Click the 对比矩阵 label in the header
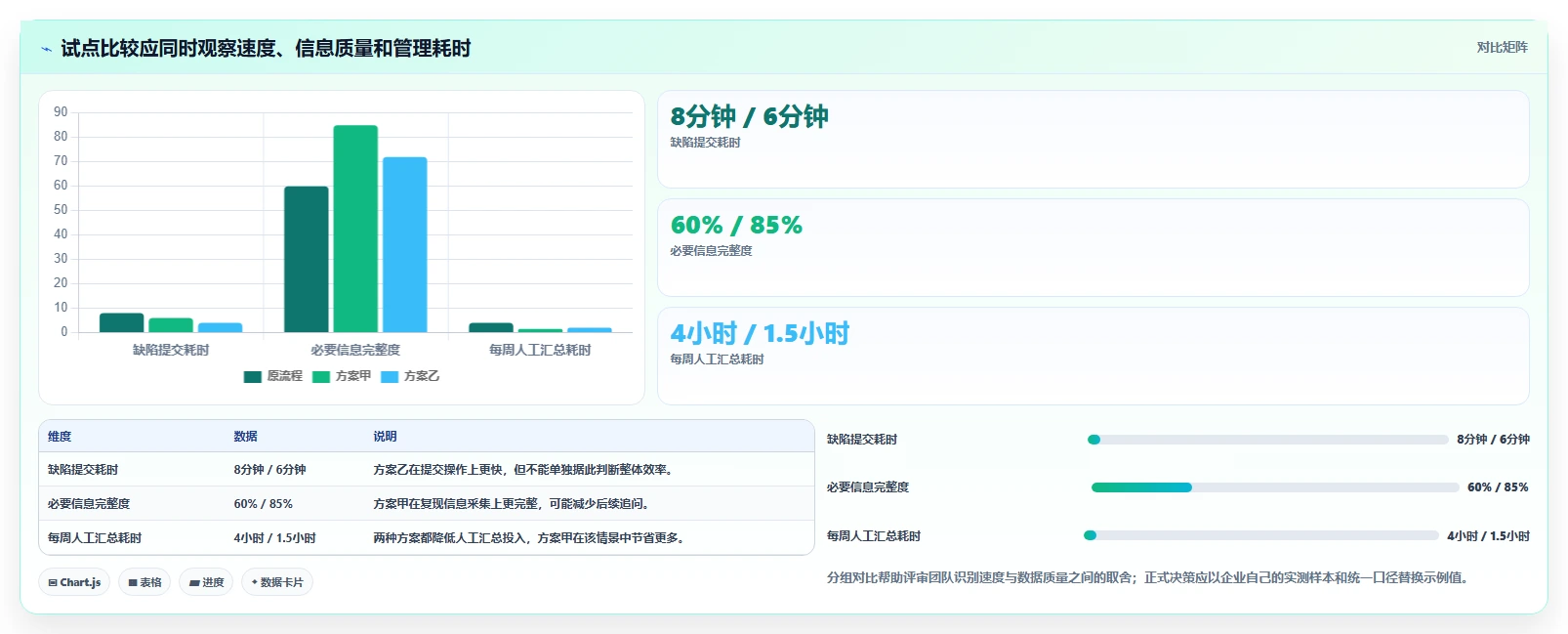Screen dimensions: 1568x634 click(1502, 47)
